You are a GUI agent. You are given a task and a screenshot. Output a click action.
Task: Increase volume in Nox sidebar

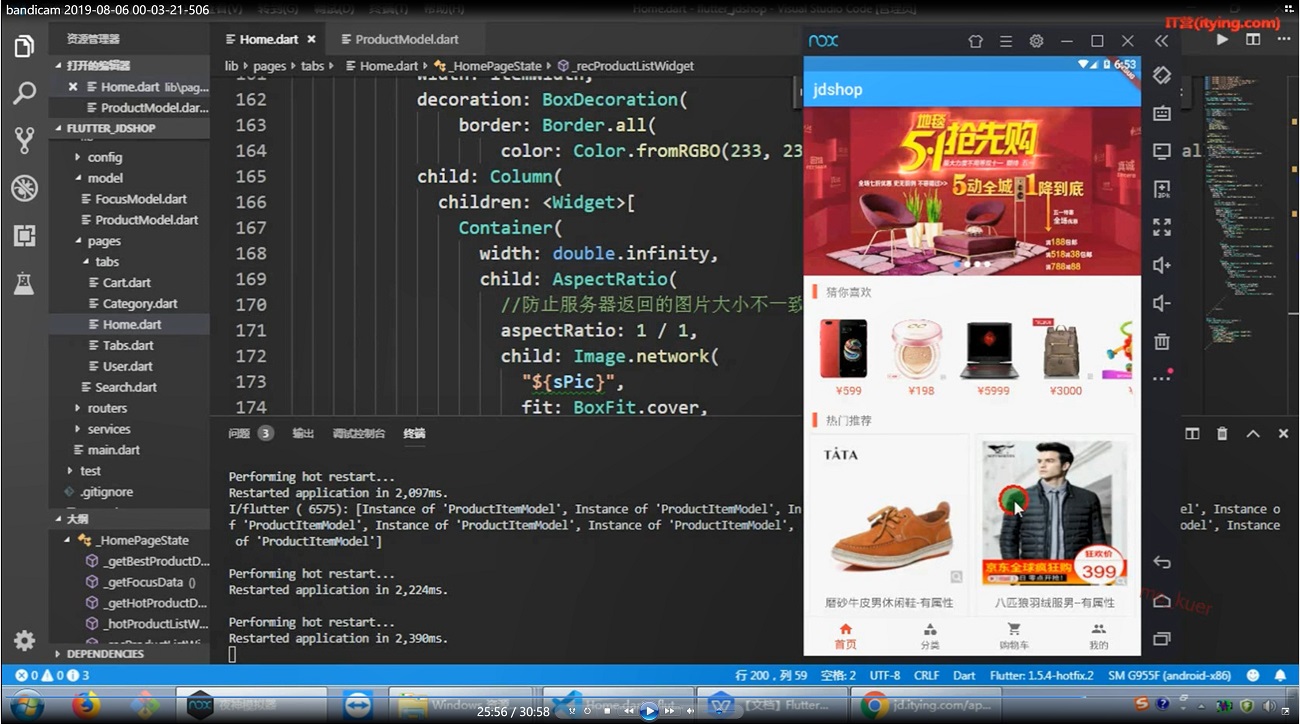1161,266
